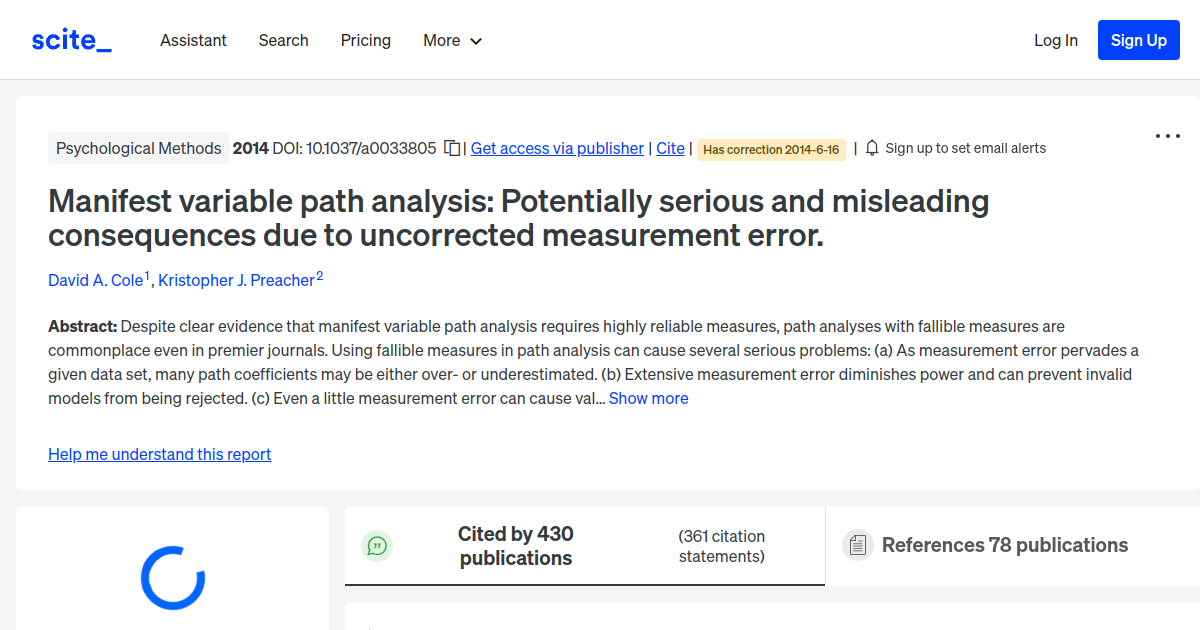Navigate to the Pricing page
Image resolution: width=1200 pixels, height=630 pixels.
(365, 40)
